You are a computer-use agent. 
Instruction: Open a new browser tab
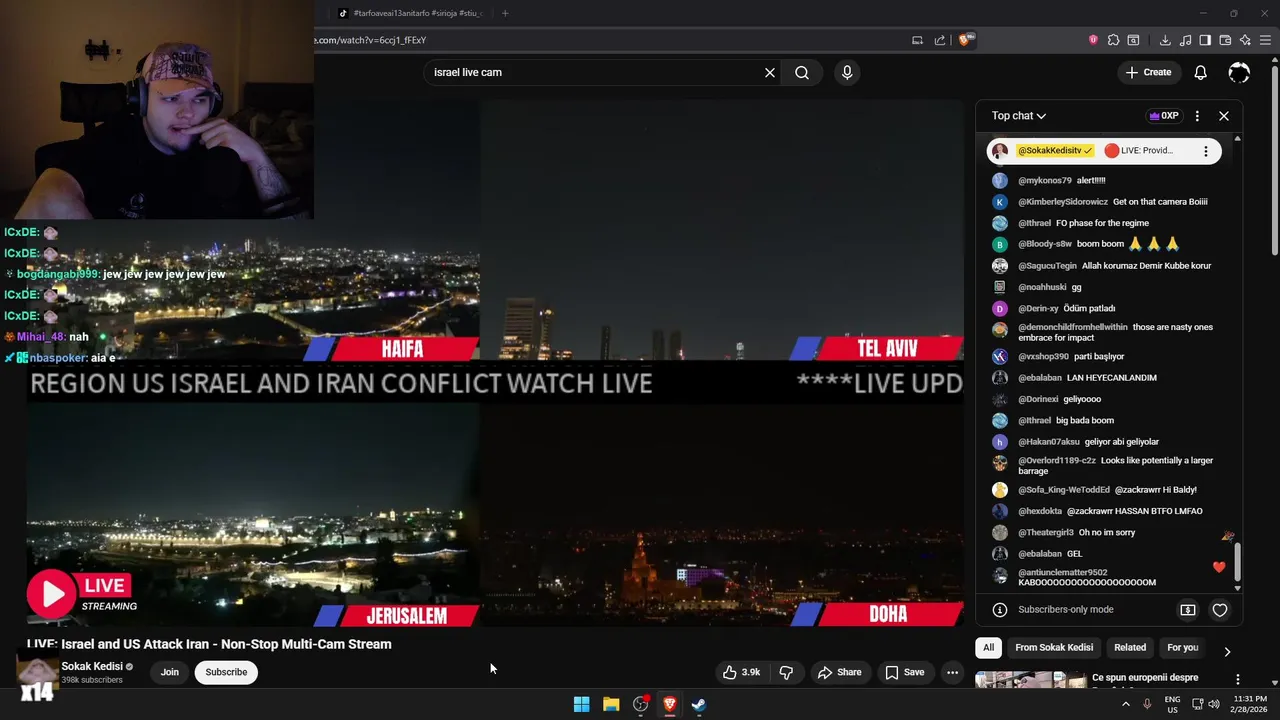(505, 13)
